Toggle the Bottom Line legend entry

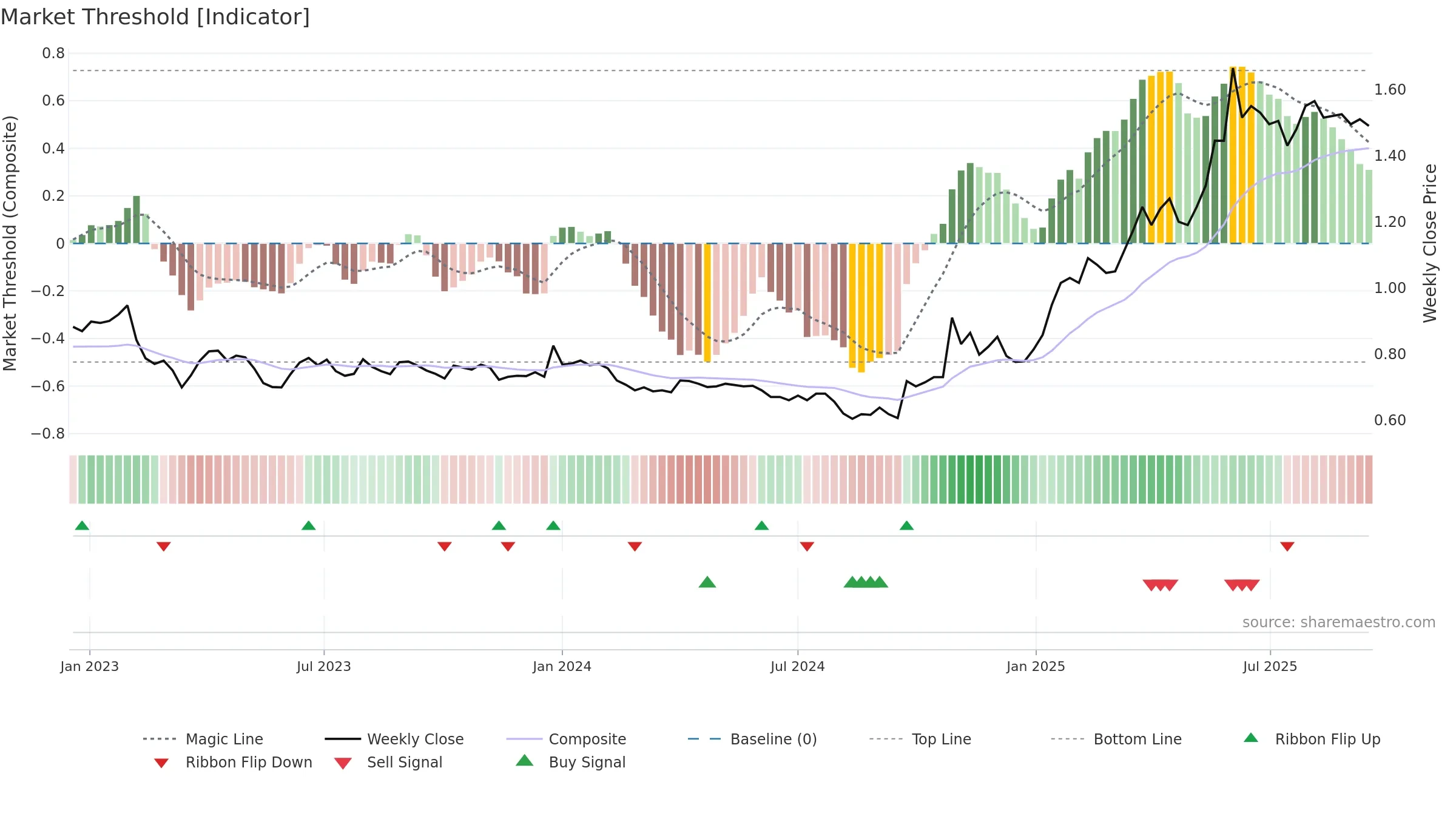pyautogui.click(x=1116, y=739)
